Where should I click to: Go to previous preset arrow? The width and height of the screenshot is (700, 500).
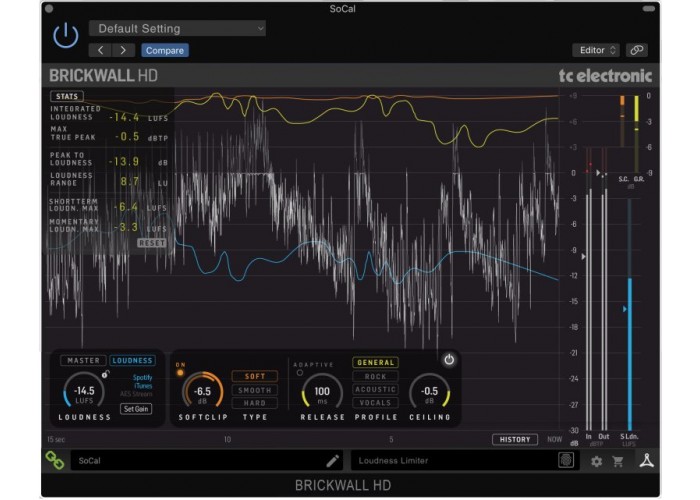pos(100,50)
